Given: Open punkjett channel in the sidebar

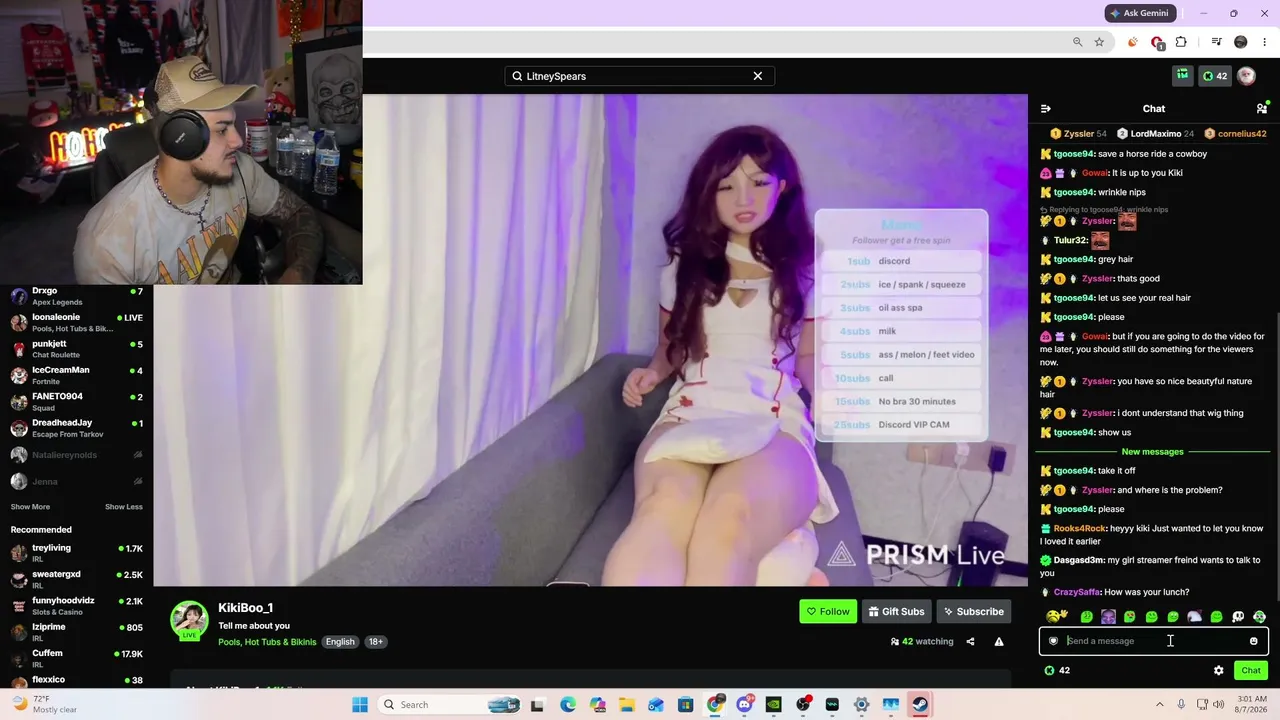Looking at the screenshot, I should 77,349.
